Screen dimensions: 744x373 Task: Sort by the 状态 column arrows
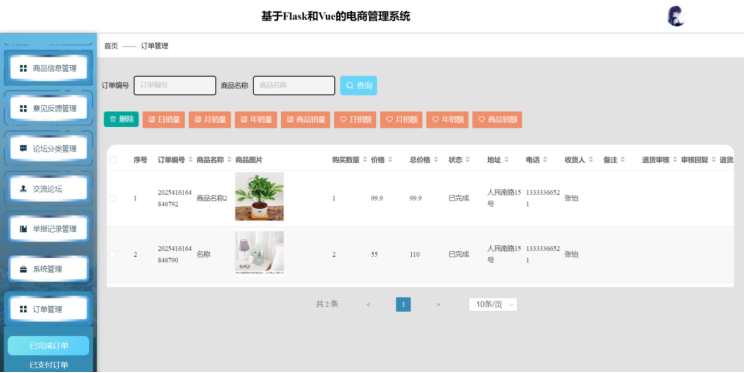(467, 160)
